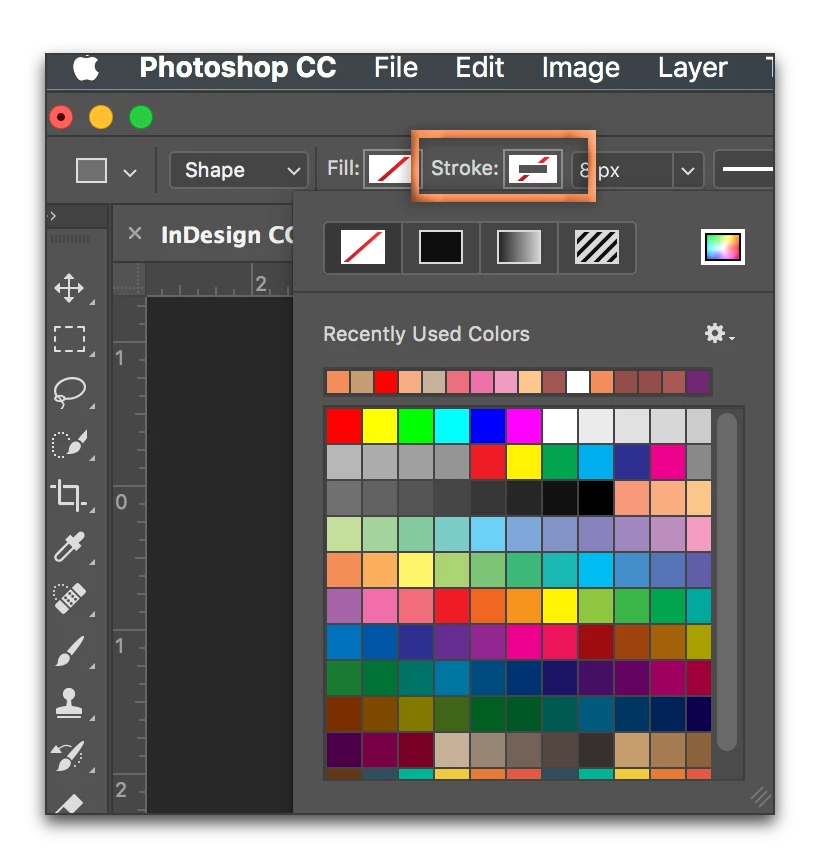
Task: Click the yellow minimize window button
Action: coord(101,117)
